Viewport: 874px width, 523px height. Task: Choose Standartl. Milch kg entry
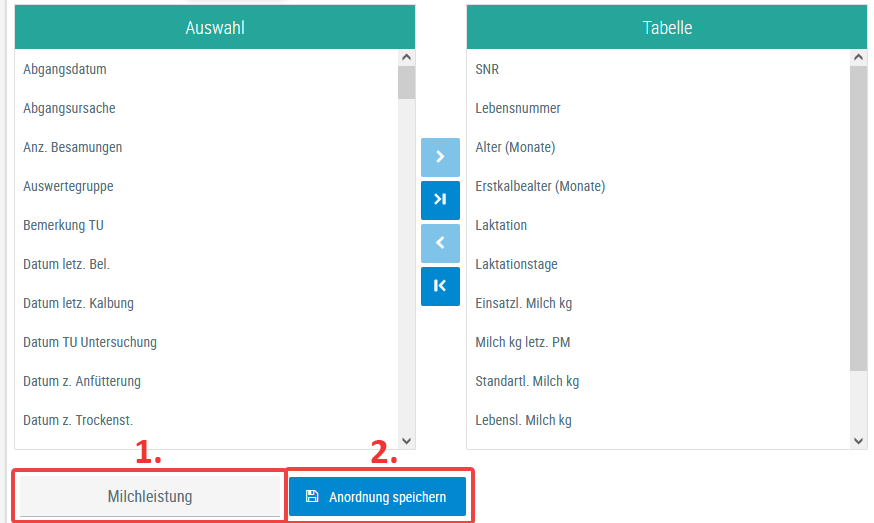527,382
